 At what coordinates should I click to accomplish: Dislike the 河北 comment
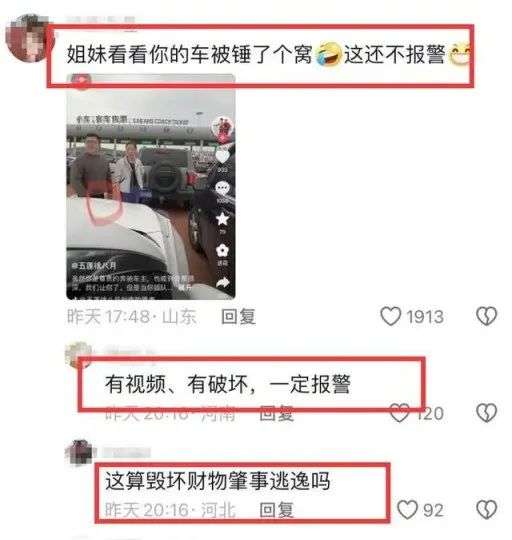click(x=486, y=509)
